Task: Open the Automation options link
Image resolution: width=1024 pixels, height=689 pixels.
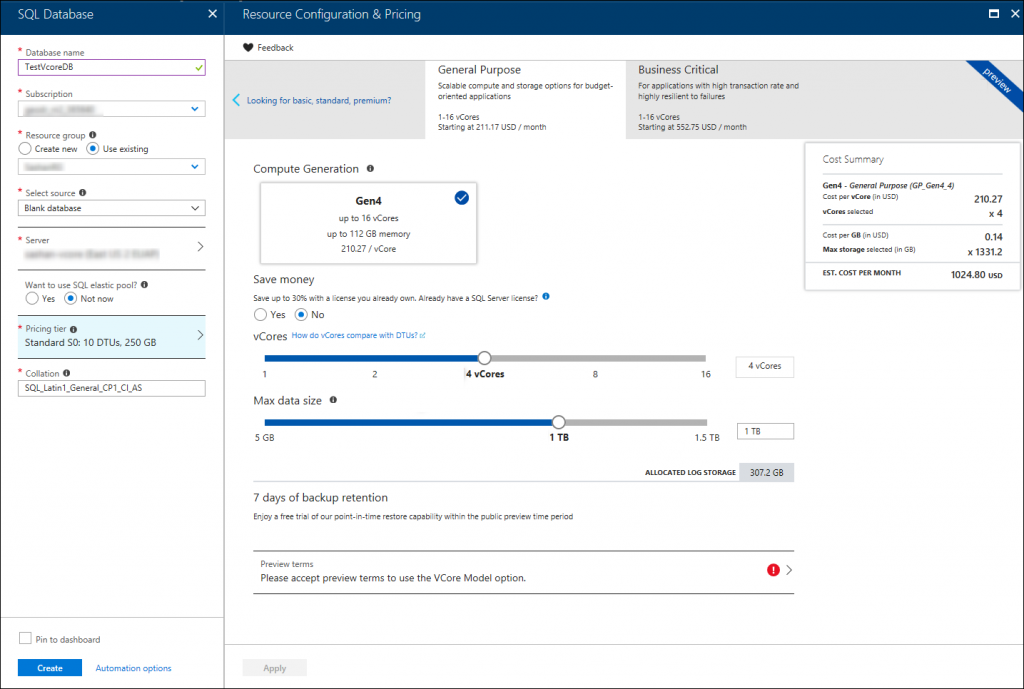Action: 133,668
